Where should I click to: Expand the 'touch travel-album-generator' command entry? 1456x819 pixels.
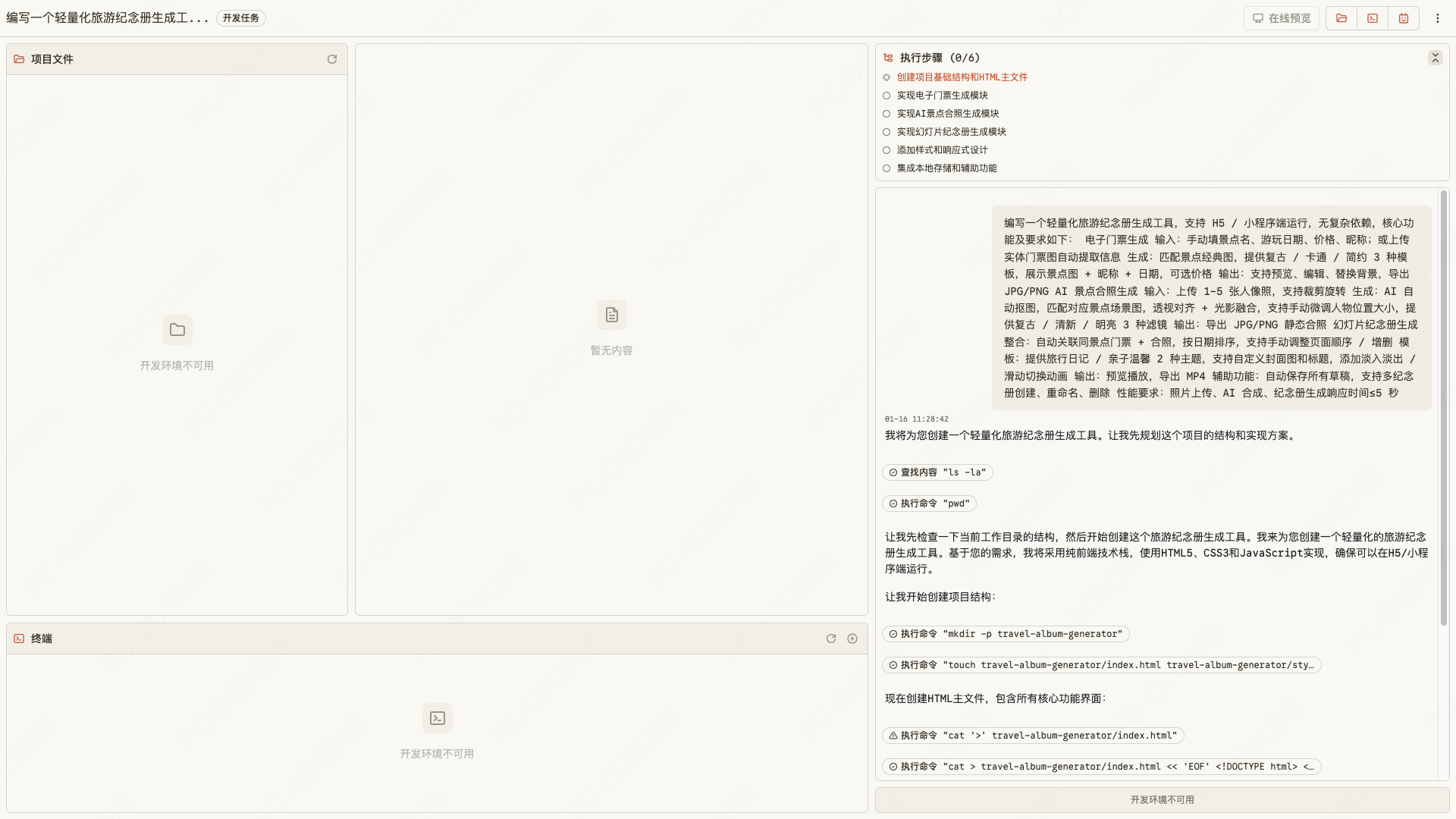coord(1101,665)
